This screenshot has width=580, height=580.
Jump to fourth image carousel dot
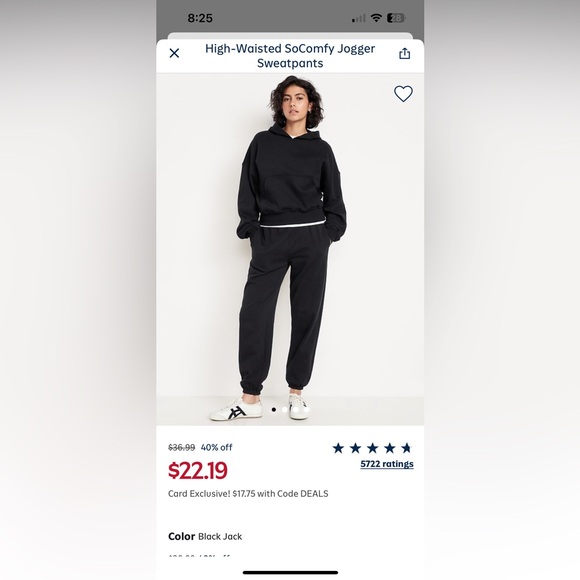point(306,409)
